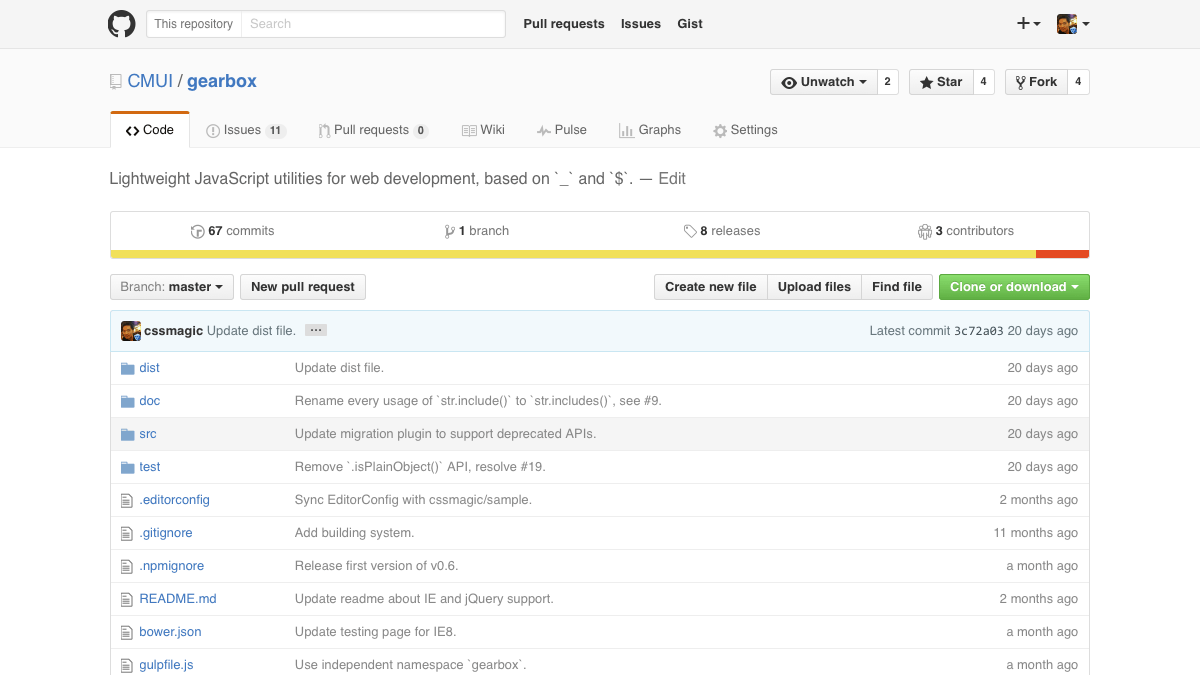Image resolution: width=1200 pixels, height=675 pixels.
Task: View the stargazers count 4
Action: click(x=983, y=82)
